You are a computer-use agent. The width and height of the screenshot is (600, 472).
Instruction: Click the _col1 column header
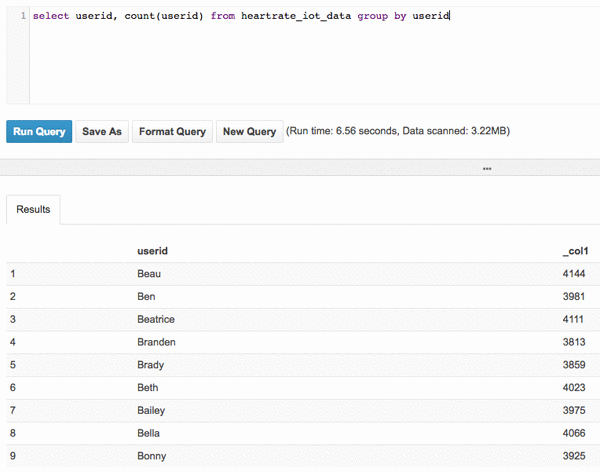point(575,251)
